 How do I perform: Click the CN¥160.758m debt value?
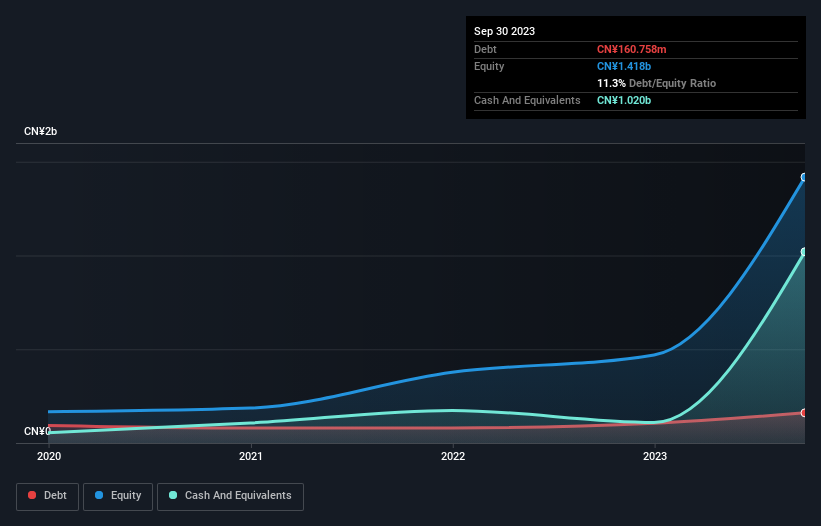[x=631, y=49]
